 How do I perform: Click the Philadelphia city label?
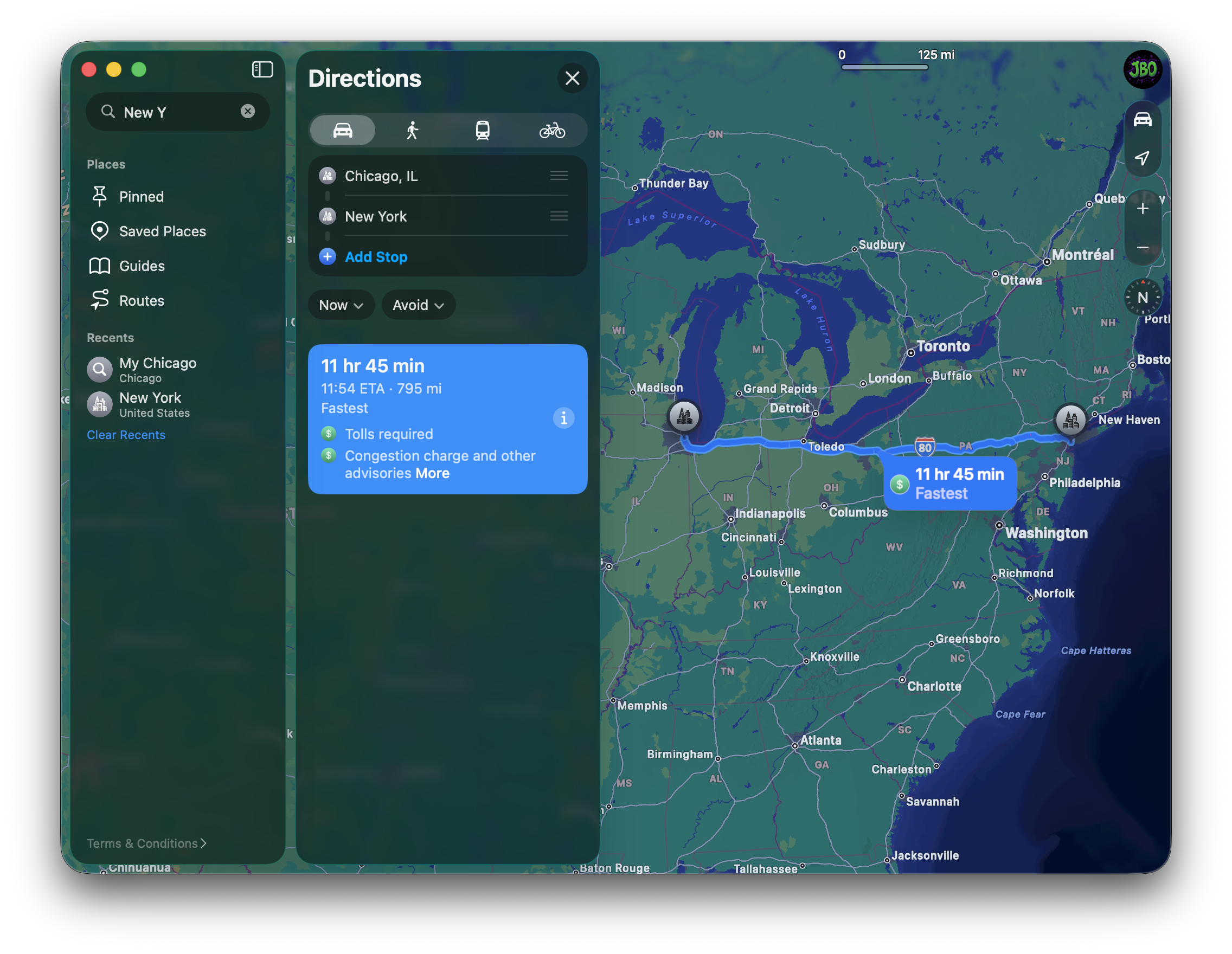coord(1084,483)
